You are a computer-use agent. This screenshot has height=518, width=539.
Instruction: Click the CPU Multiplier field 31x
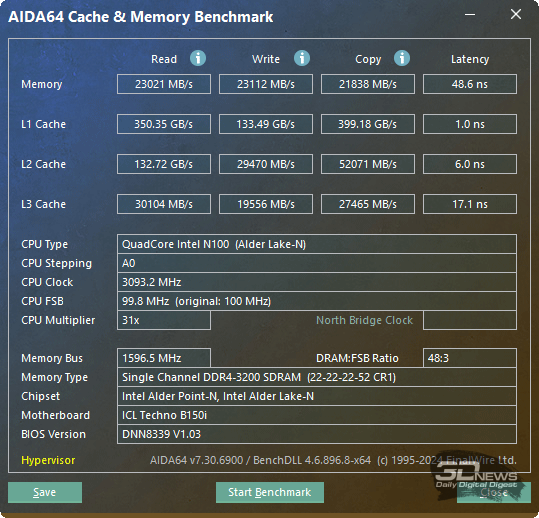(164, 320)
